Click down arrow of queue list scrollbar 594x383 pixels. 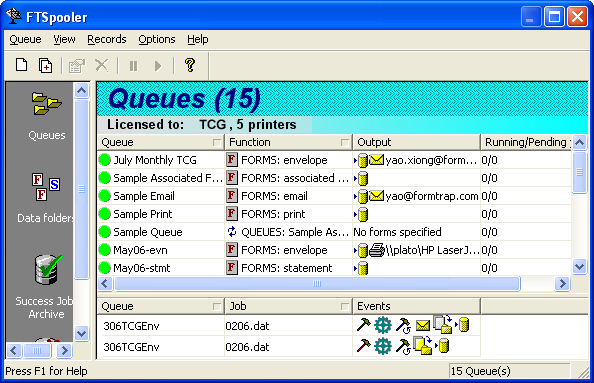(x=580, y=267)
